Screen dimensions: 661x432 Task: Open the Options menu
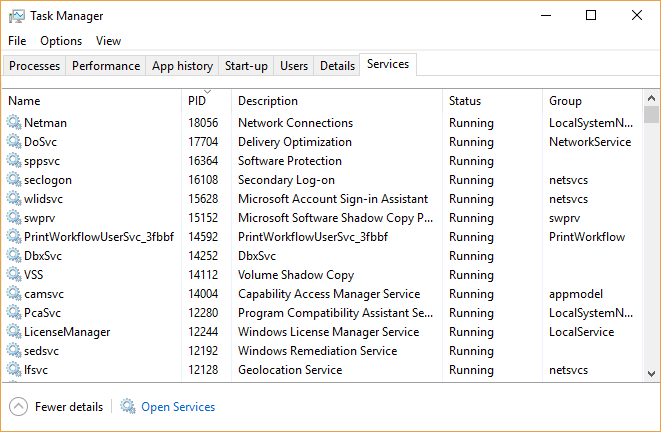tap(61, 41)
